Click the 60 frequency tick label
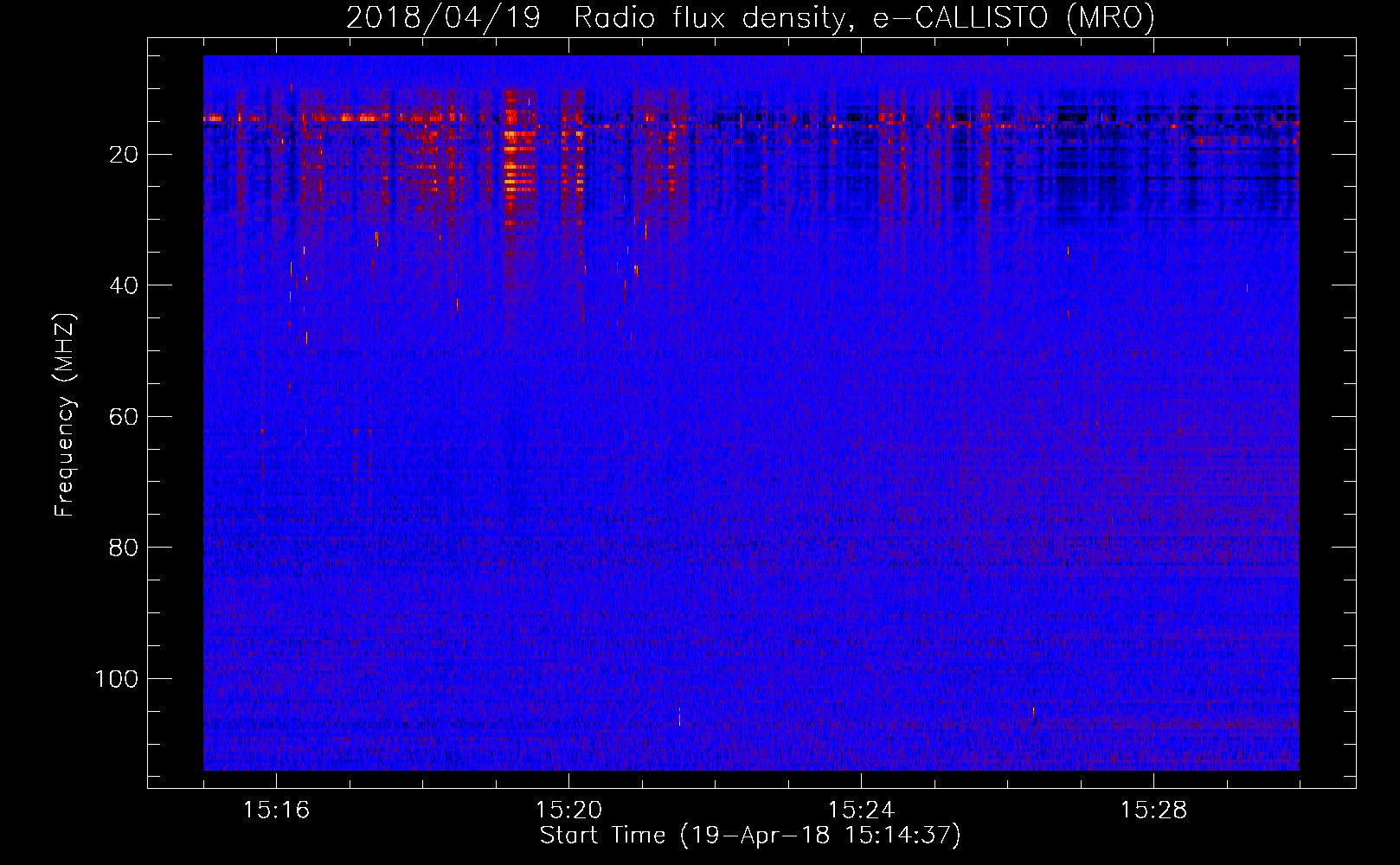This screenshot has width=1400, height=865. point(124,417)
